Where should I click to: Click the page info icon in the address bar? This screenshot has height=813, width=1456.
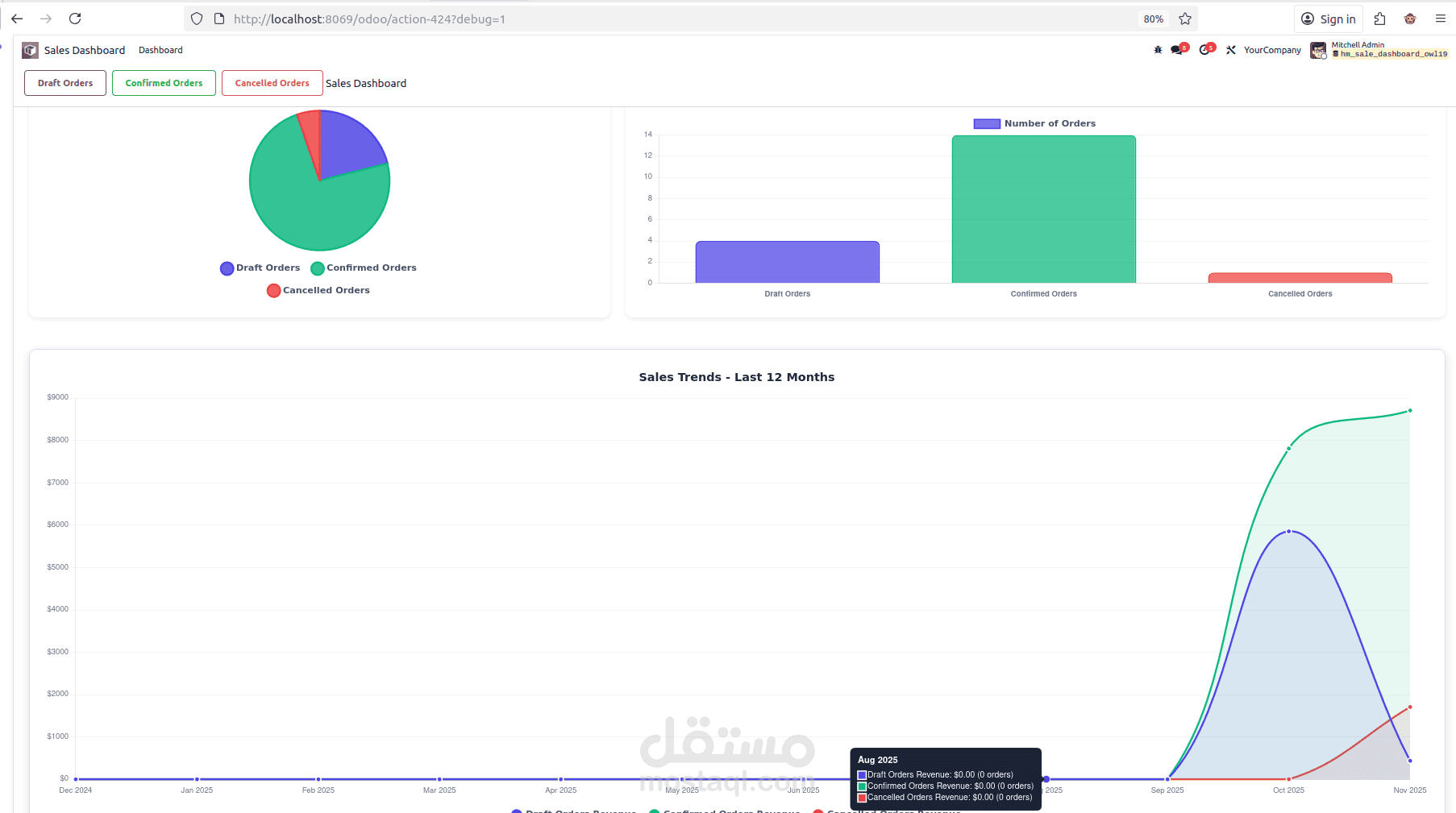[x=218, y=19]
